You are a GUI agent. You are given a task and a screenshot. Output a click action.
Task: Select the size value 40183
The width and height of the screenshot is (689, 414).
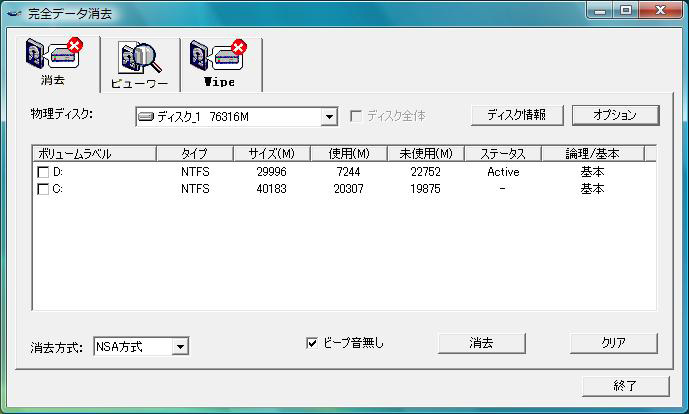(x=272, y=189)
